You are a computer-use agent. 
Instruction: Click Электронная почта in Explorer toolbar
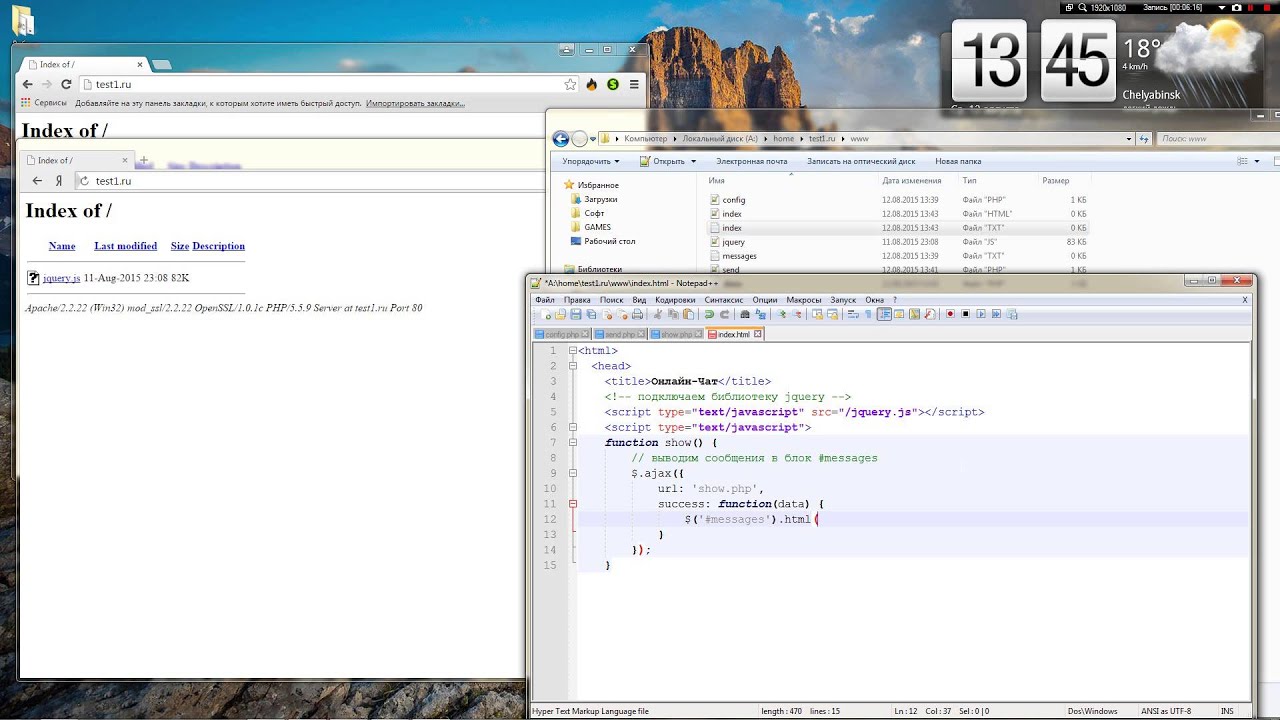[x=751, y=161]
